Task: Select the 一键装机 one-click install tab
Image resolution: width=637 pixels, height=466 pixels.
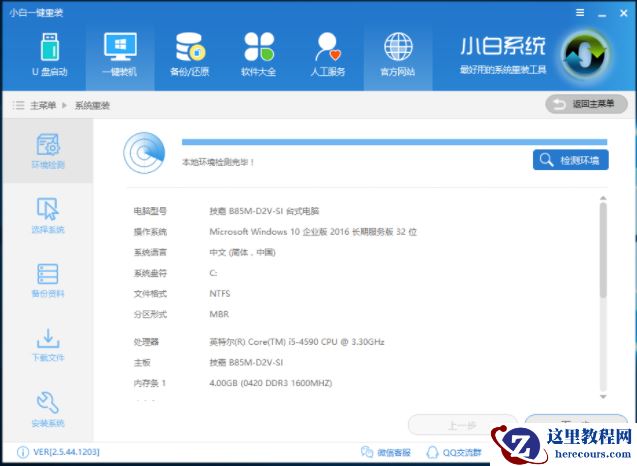Action: pyautogui.click(x=120, y=55)
